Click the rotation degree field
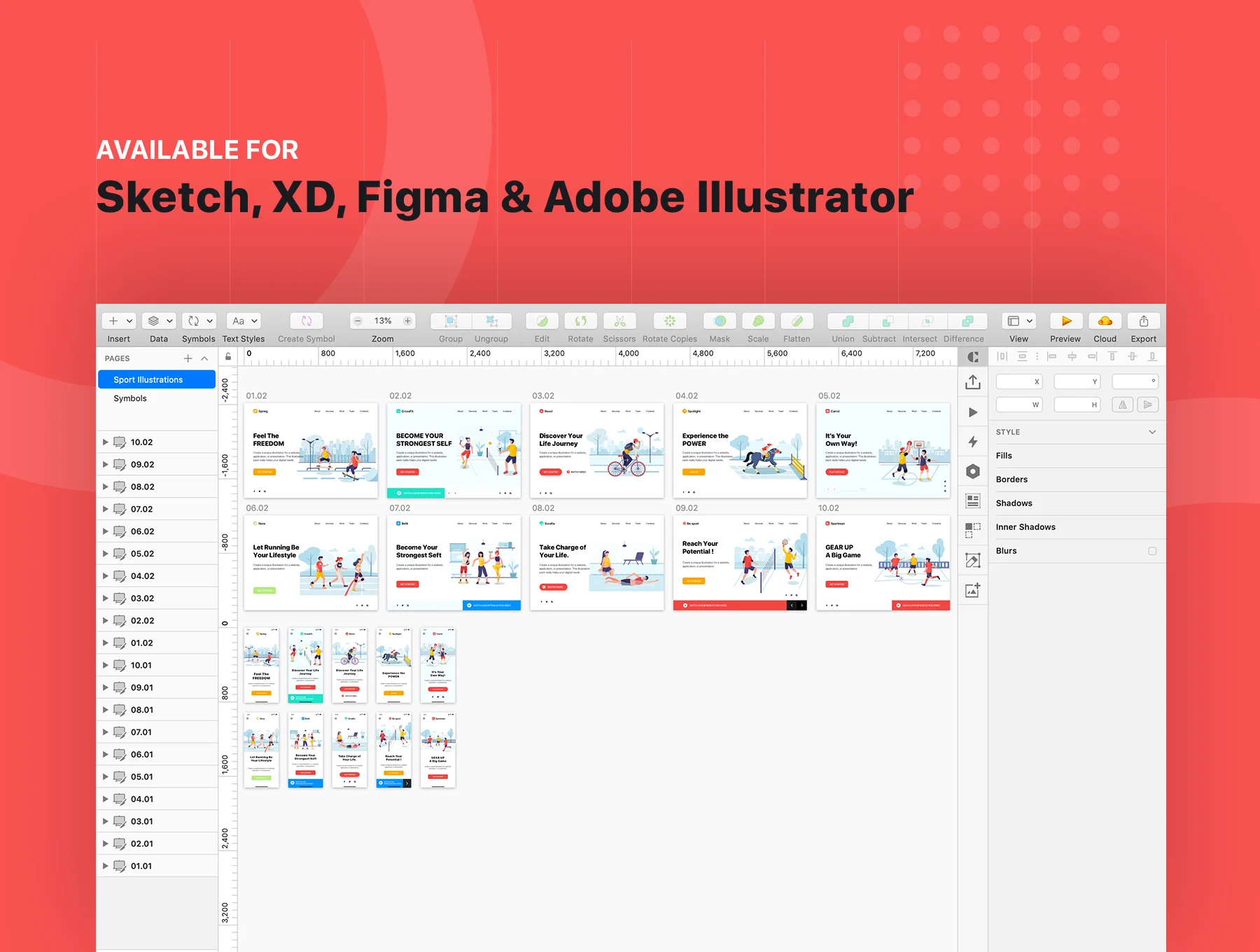 click(x=1135, y=381)
